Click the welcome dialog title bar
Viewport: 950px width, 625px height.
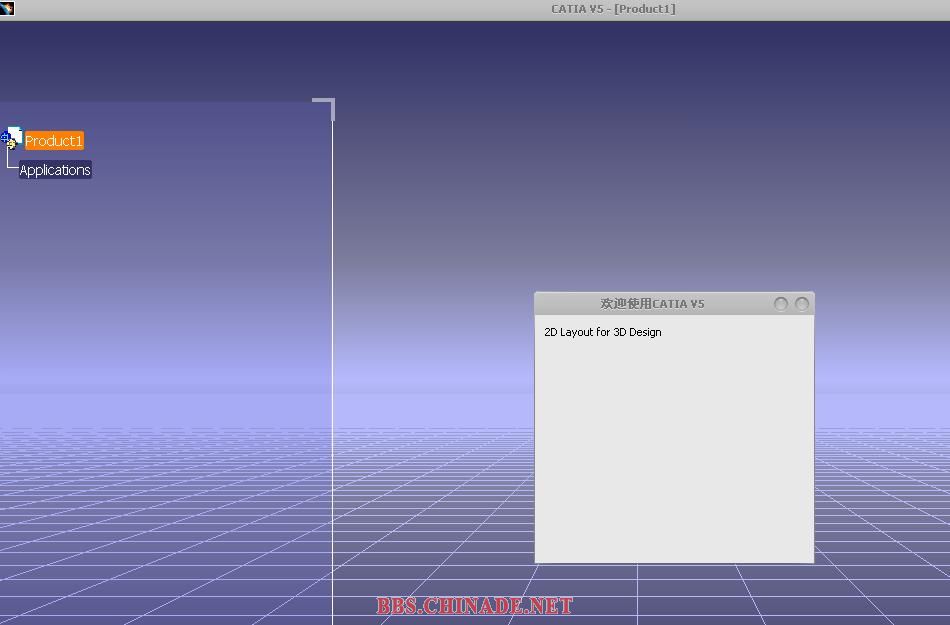(x=652, y=304)
